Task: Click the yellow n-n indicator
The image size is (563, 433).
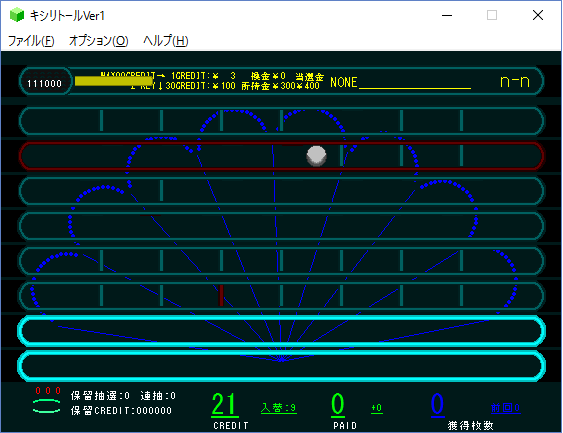Action: pos(515,82)
